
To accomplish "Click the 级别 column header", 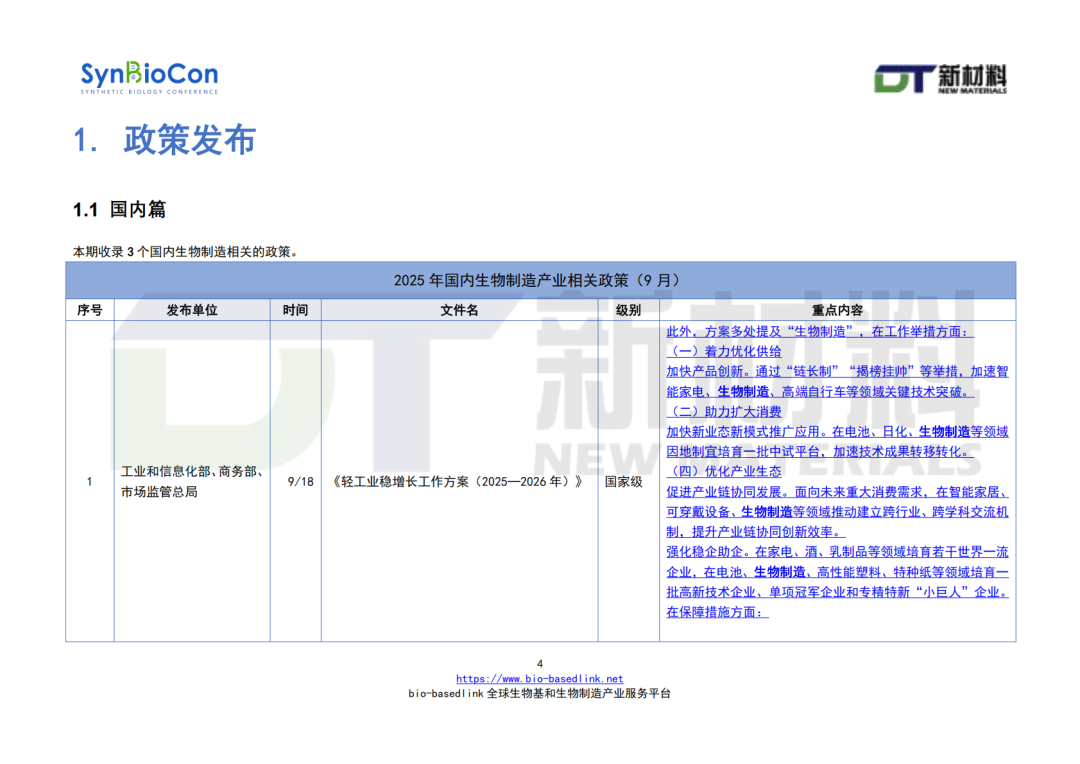I will [628, 310].
